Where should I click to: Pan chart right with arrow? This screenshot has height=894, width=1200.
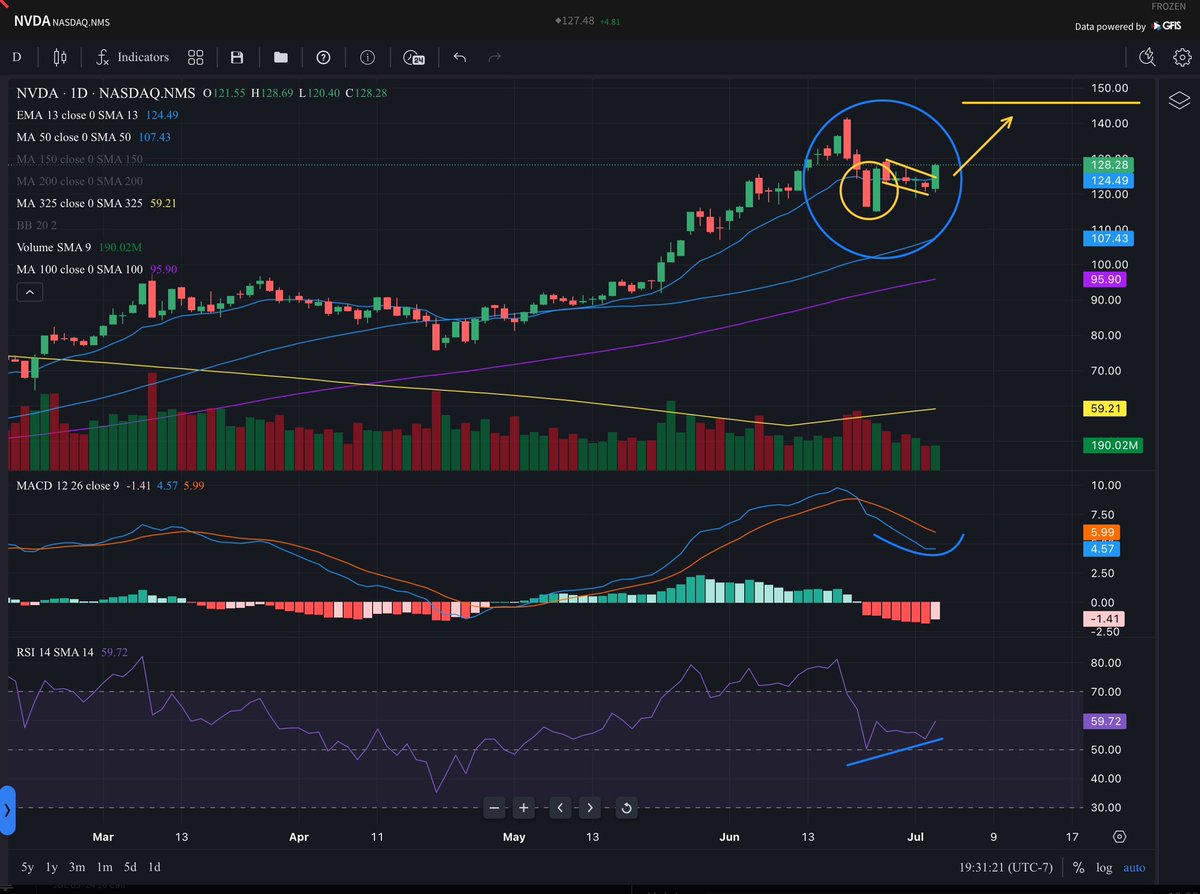[590, 807]
